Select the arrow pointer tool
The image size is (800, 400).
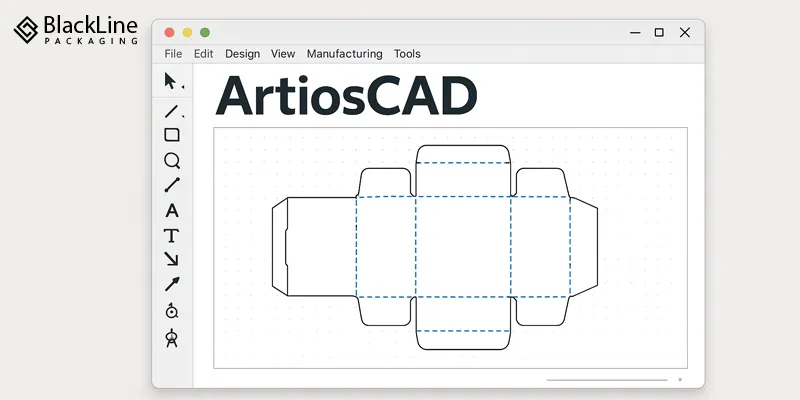click(171, 81)
